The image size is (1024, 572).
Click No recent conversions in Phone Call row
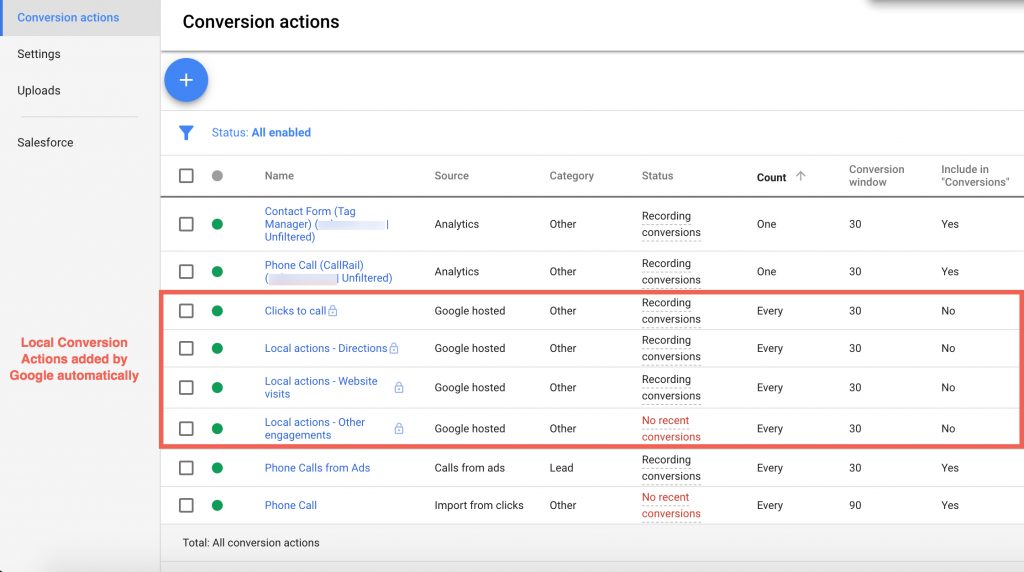coord(671,505)
